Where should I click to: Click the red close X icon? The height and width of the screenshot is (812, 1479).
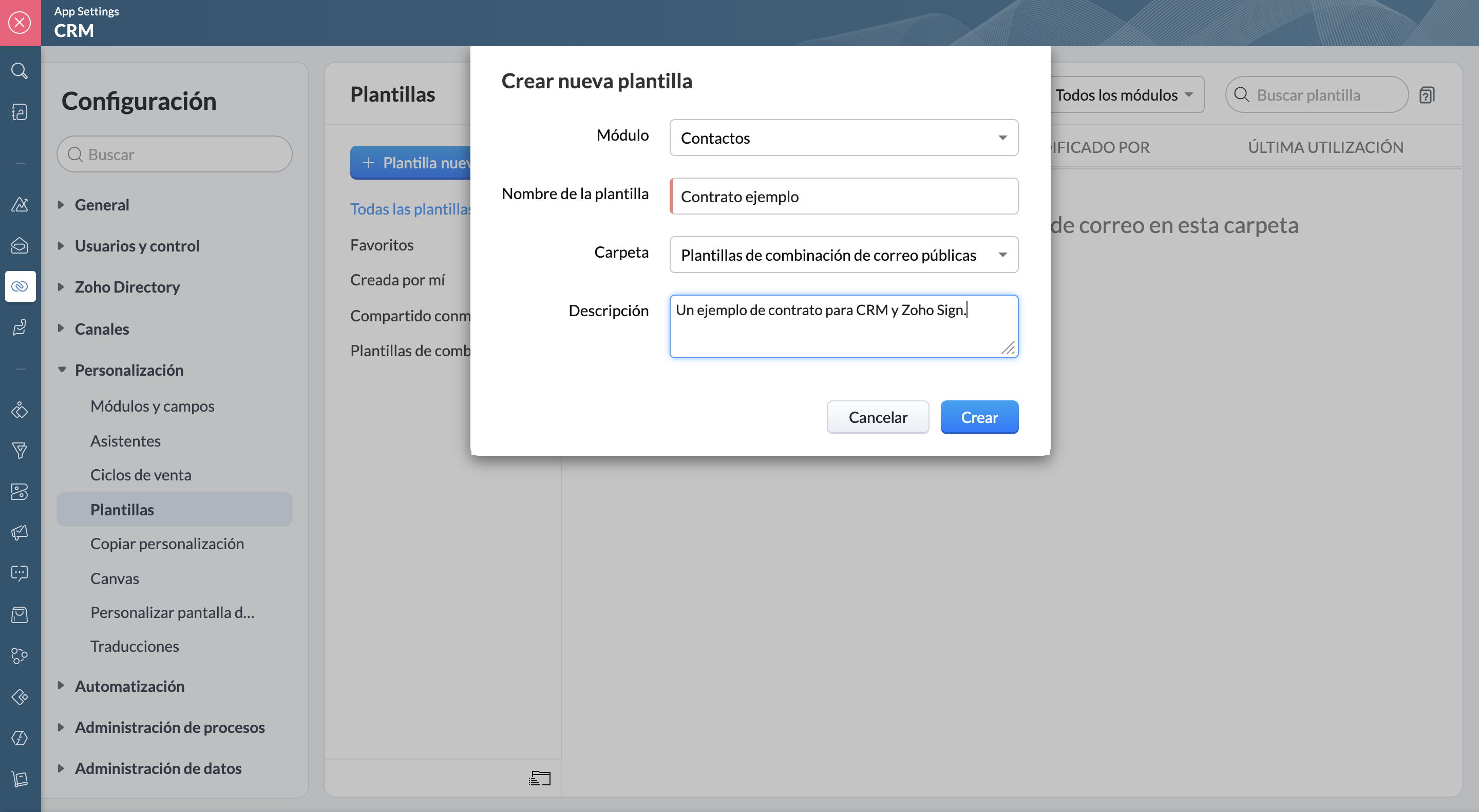coord(20,23)
